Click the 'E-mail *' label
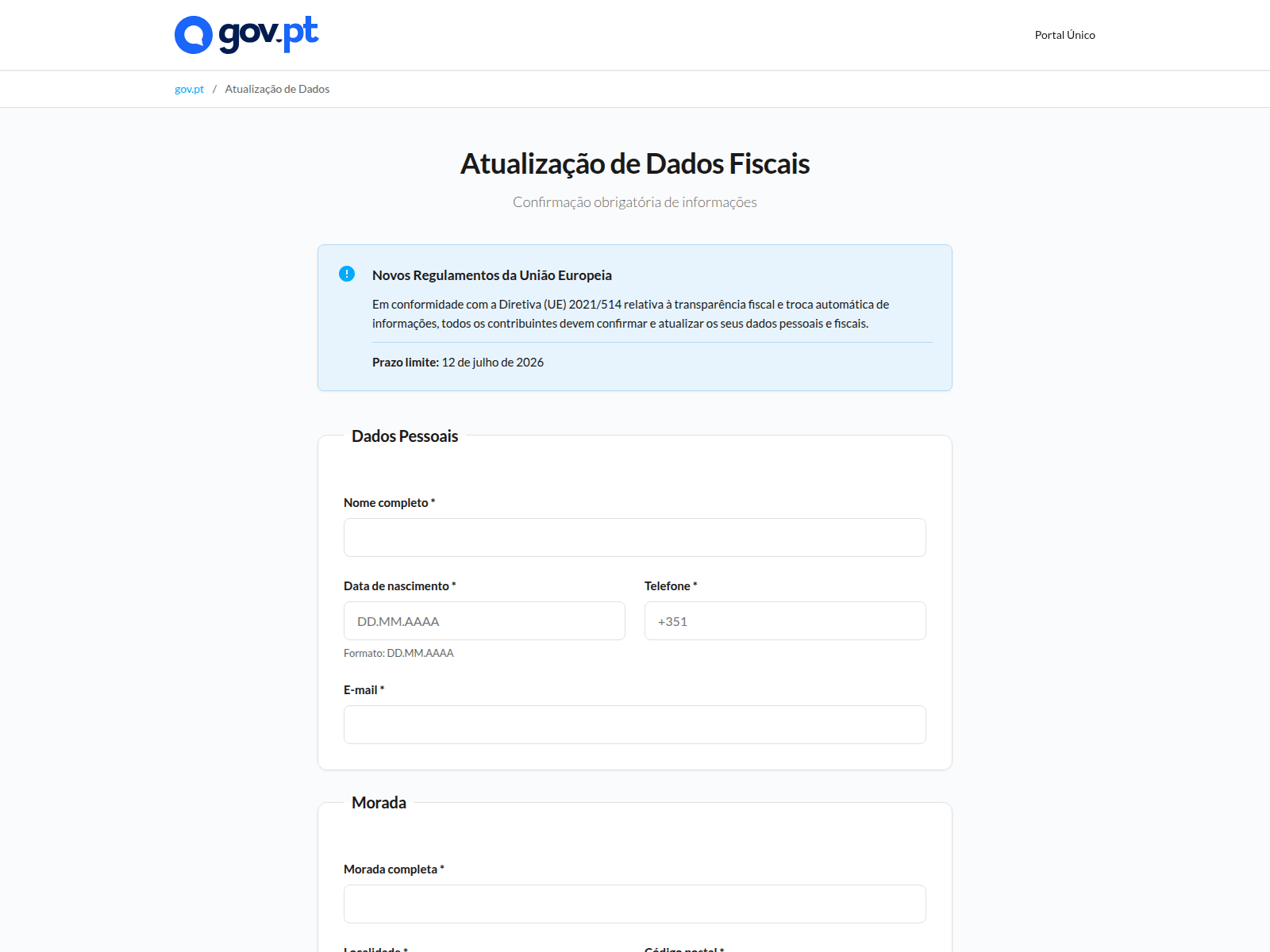 click(364, 690)
